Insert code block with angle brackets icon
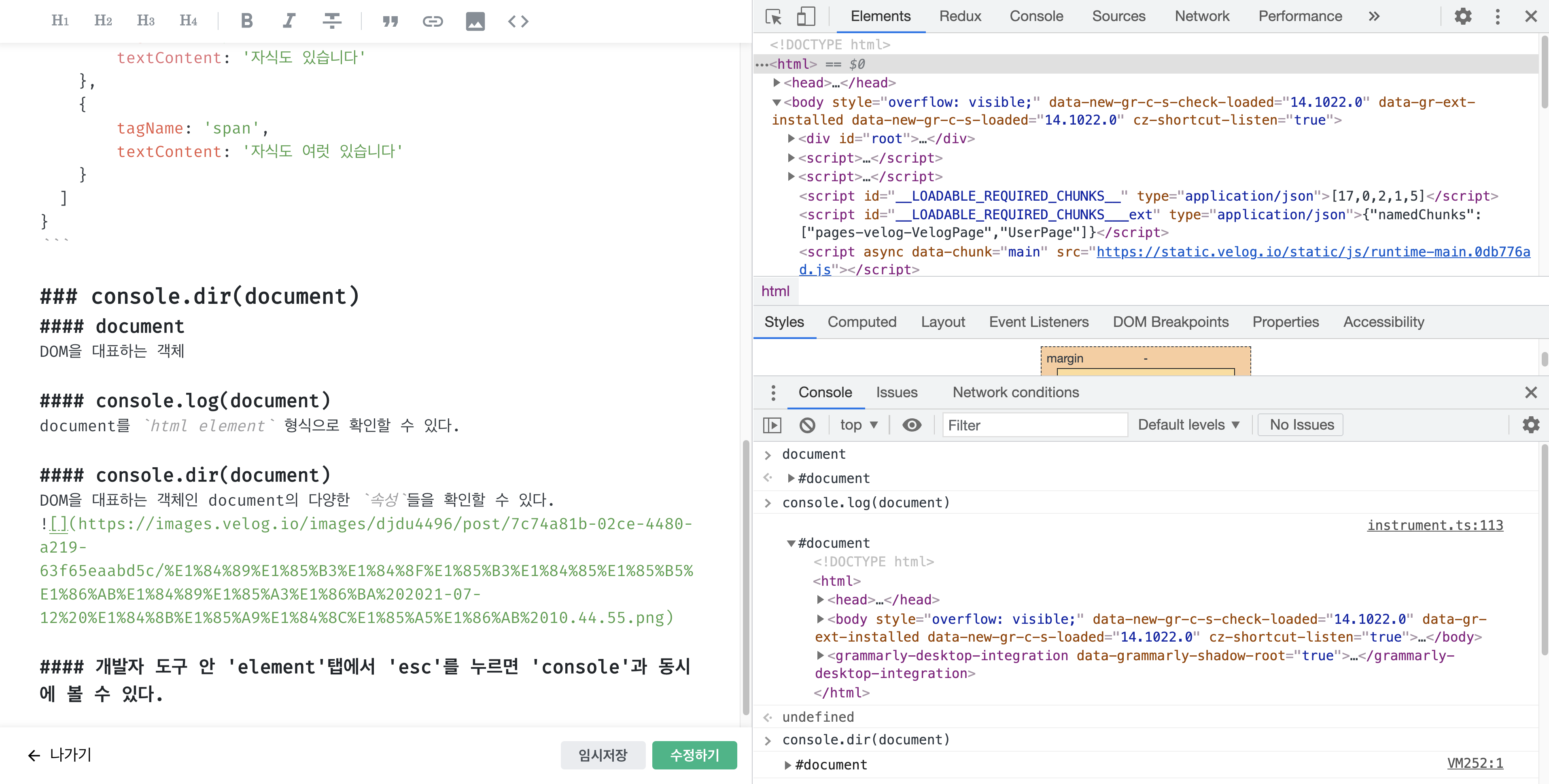The width and height of the screenshot is (1549, 784). 518,22
